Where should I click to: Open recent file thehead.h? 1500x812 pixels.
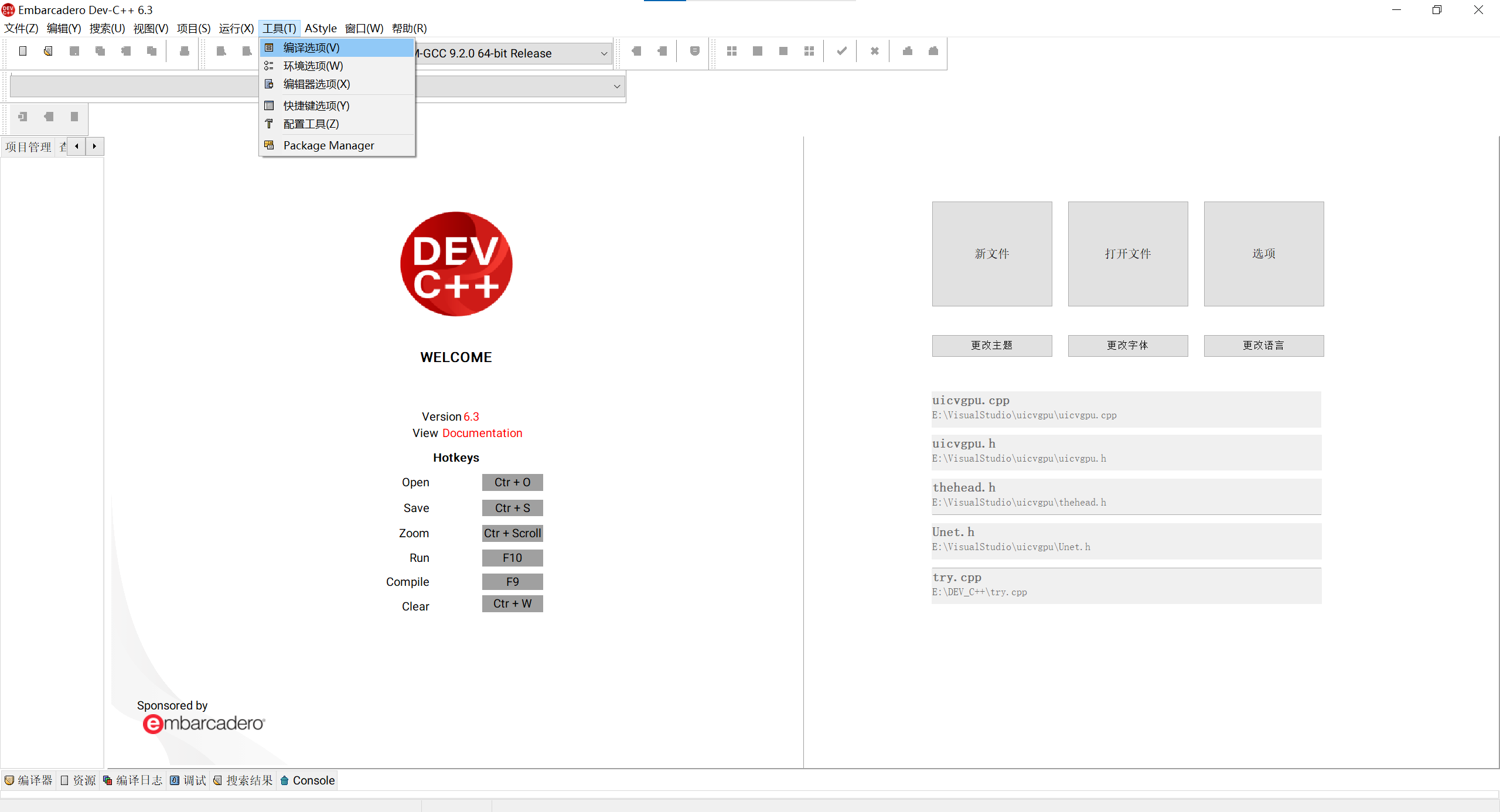pos(1126,496)
